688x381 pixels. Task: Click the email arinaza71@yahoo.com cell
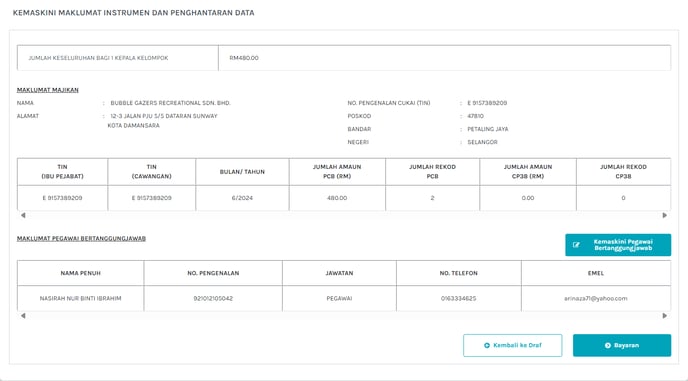tap(596, 298)
